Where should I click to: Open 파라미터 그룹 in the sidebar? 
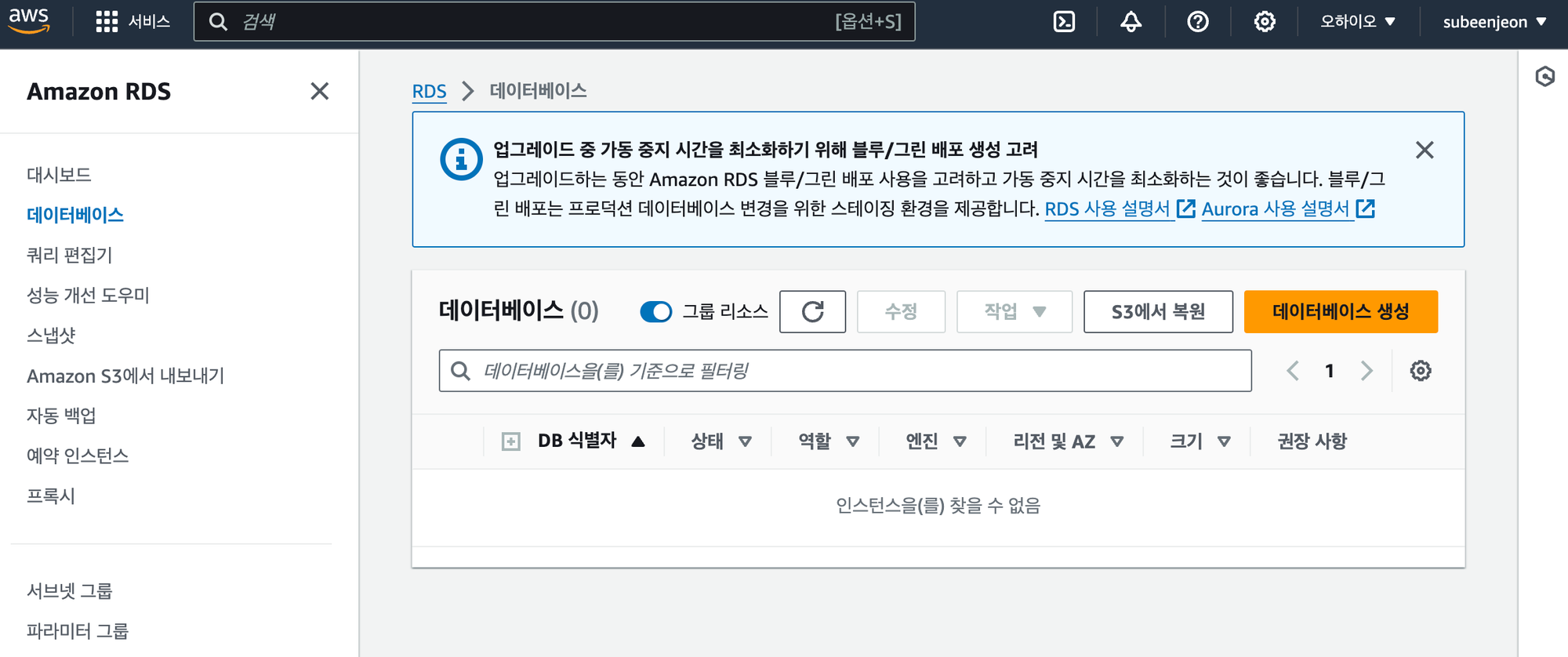[x=78, y=631]
